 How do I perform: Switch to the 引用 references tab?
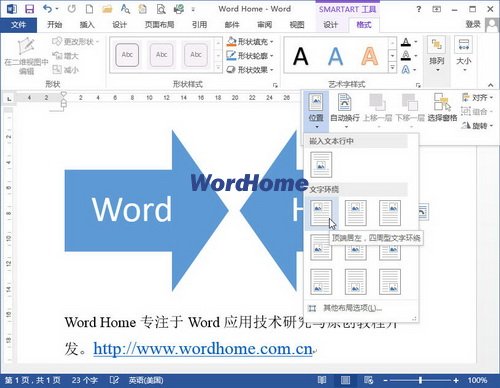[x=199, y=25]
